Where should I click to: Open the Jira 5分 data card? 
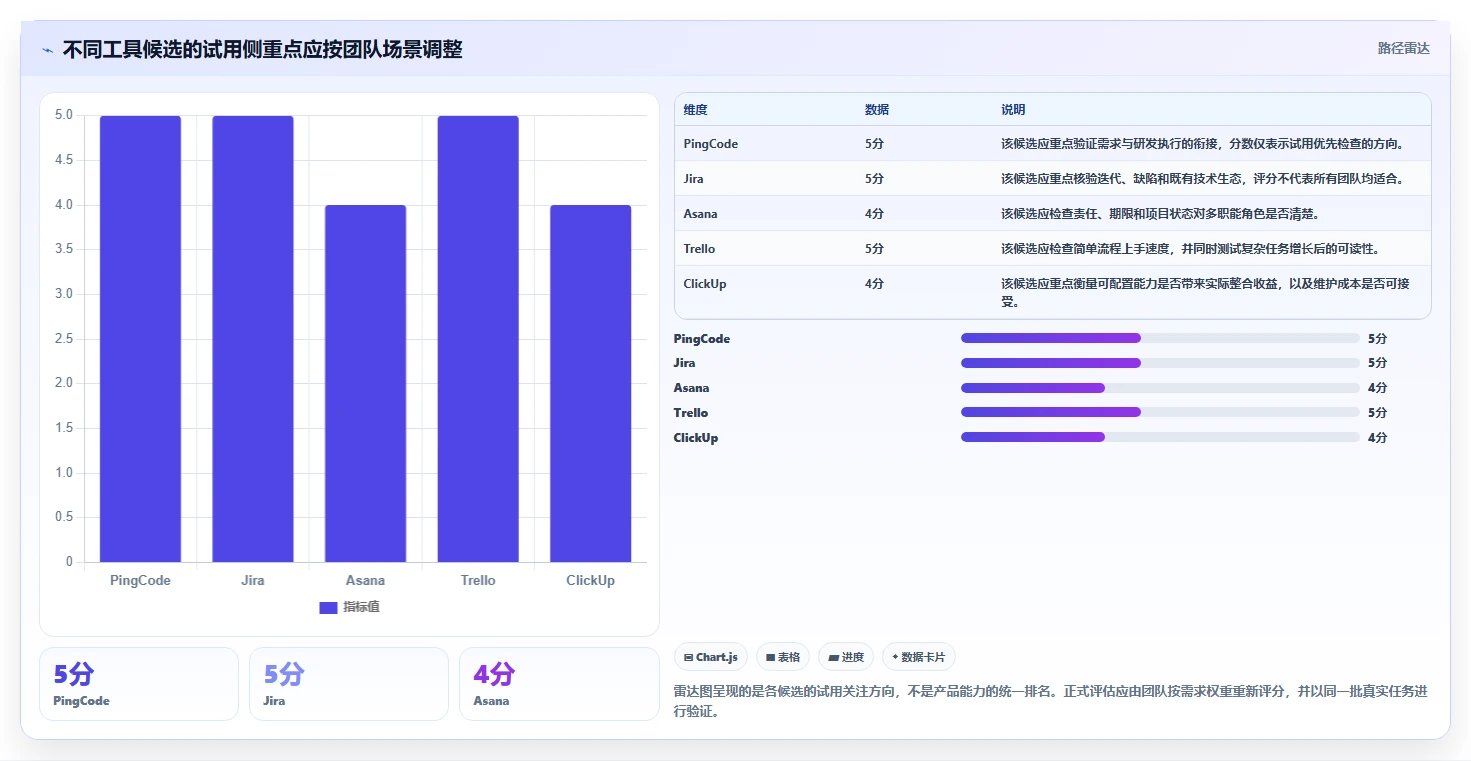(x=349, y=684)
